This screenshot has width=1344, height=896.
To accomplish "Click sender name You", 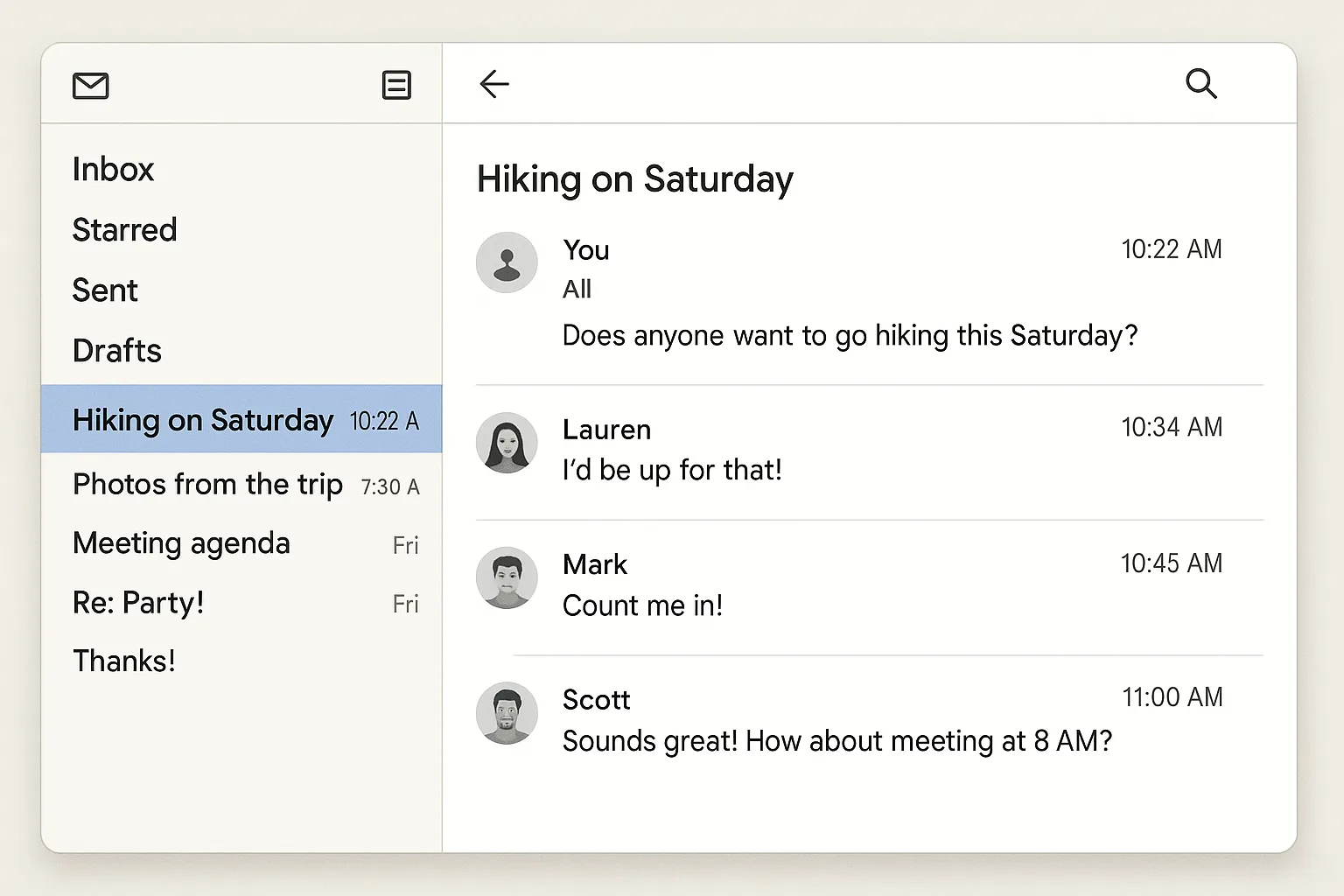I will [x=586, y=250].
